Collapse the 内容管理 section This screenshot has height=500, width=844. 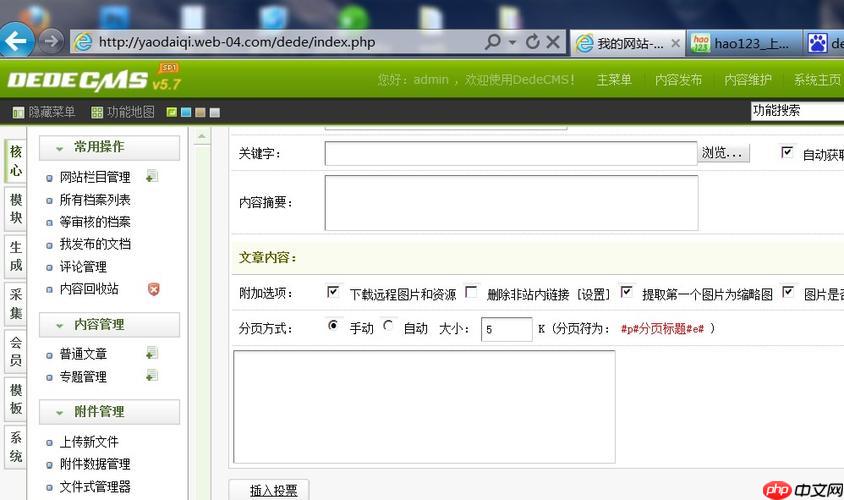[109, 325]
